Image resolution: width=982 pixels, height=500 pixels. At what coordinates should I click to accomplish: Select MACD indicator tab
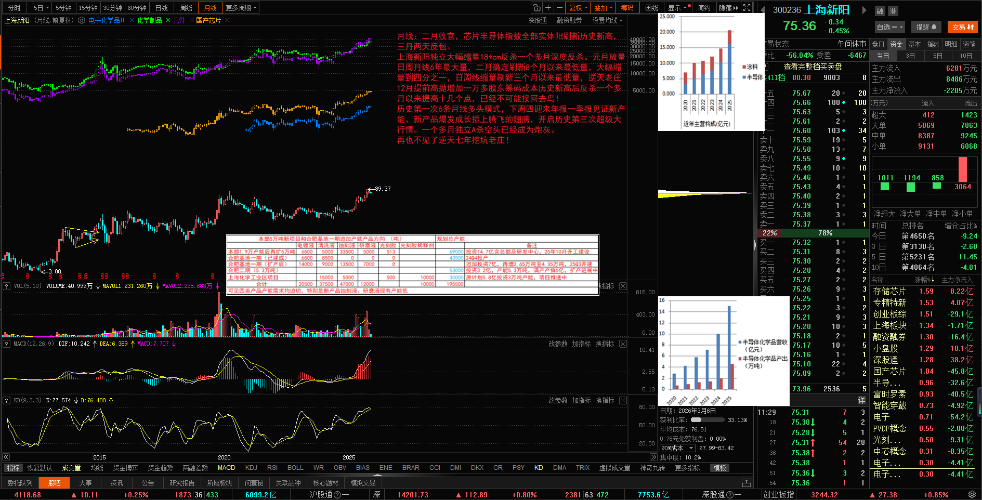(226, 467)
